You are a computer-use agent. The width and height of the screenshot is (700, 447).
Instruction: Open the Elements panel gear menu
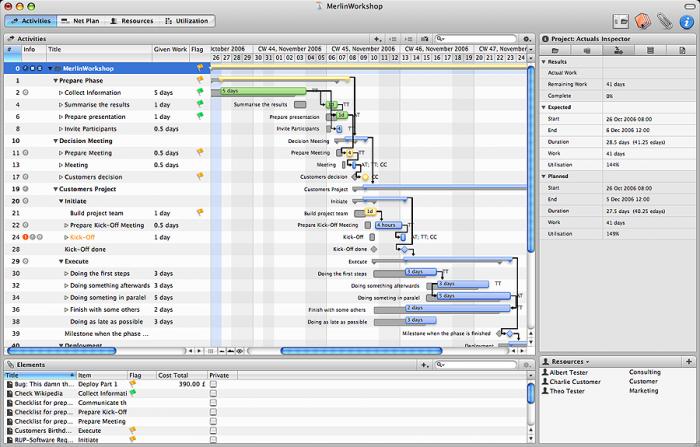coord(527,365)
